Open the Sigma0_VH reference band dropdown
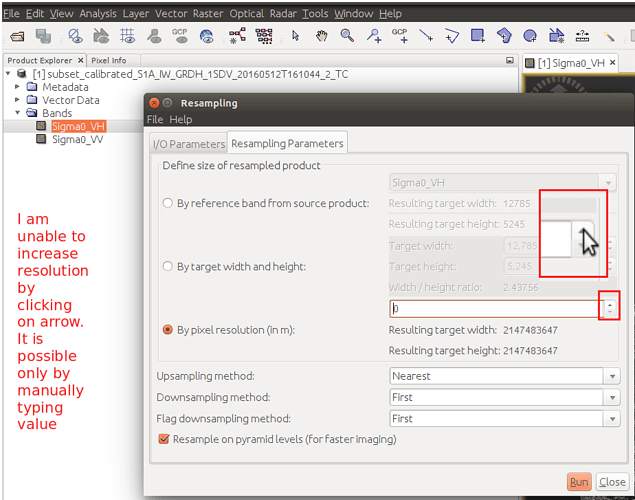The width and height of the screenshot is (635, 500). click(608, 183)
